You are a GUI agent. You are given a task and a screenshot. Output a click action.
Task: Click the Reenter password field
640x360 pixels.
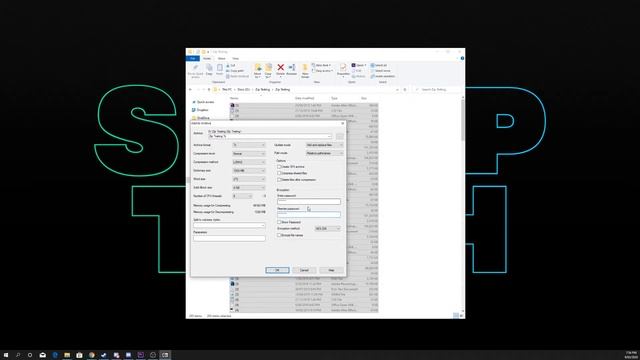click(309, 214)
